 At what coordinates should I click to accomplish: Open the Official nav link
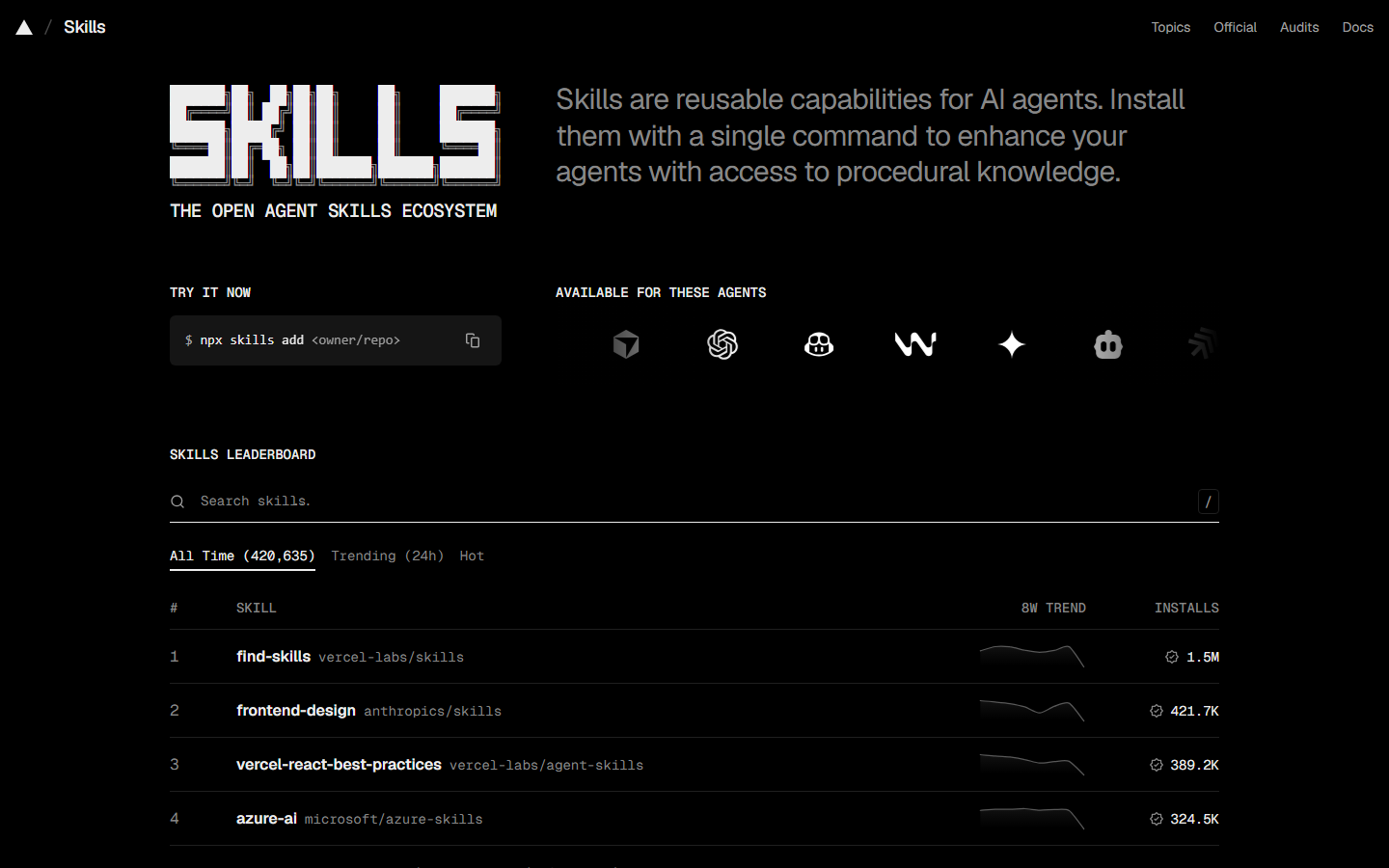click(1235, 27)
